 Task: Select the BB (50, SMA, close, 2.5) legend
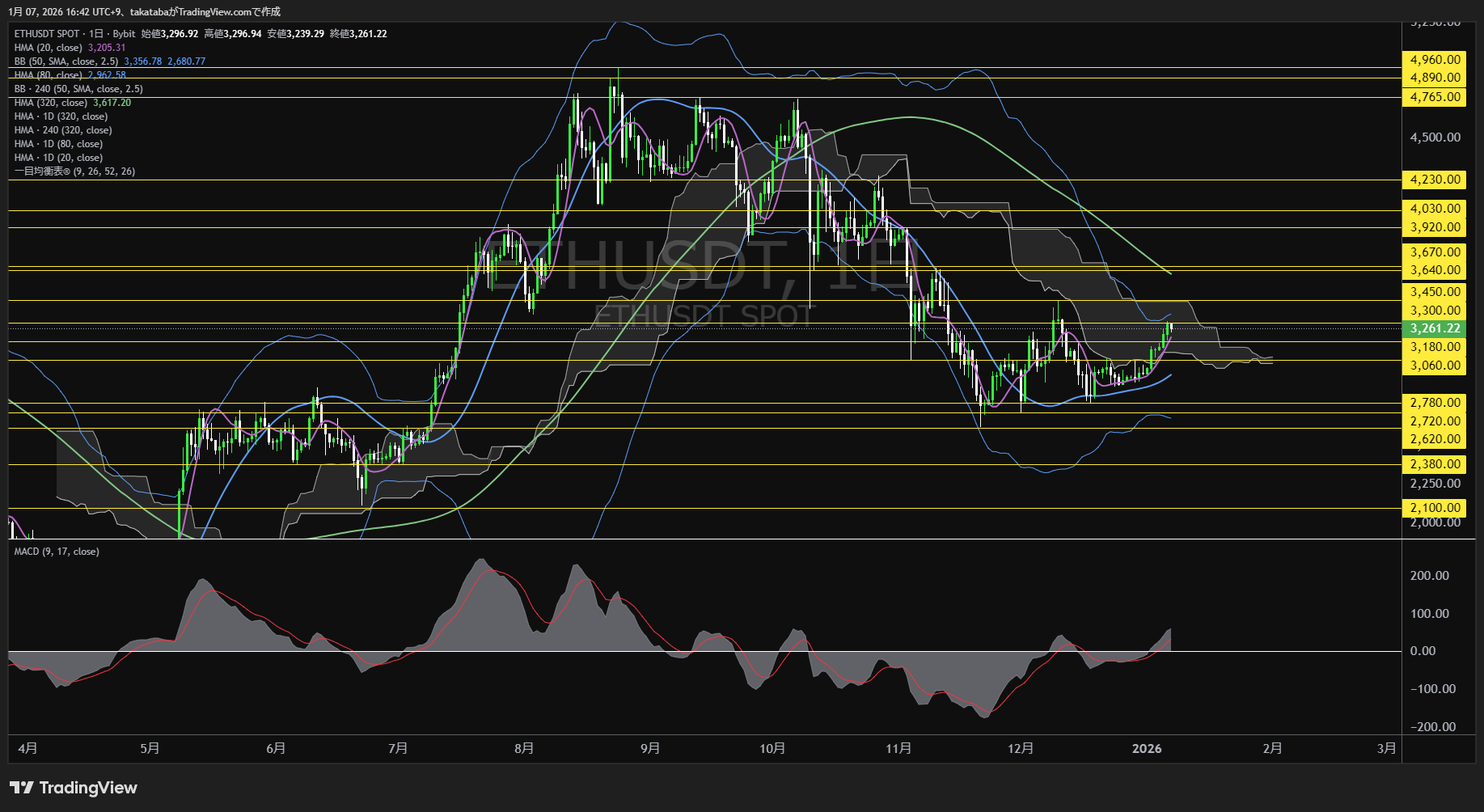pyautogui.click(x=66, y=61)
